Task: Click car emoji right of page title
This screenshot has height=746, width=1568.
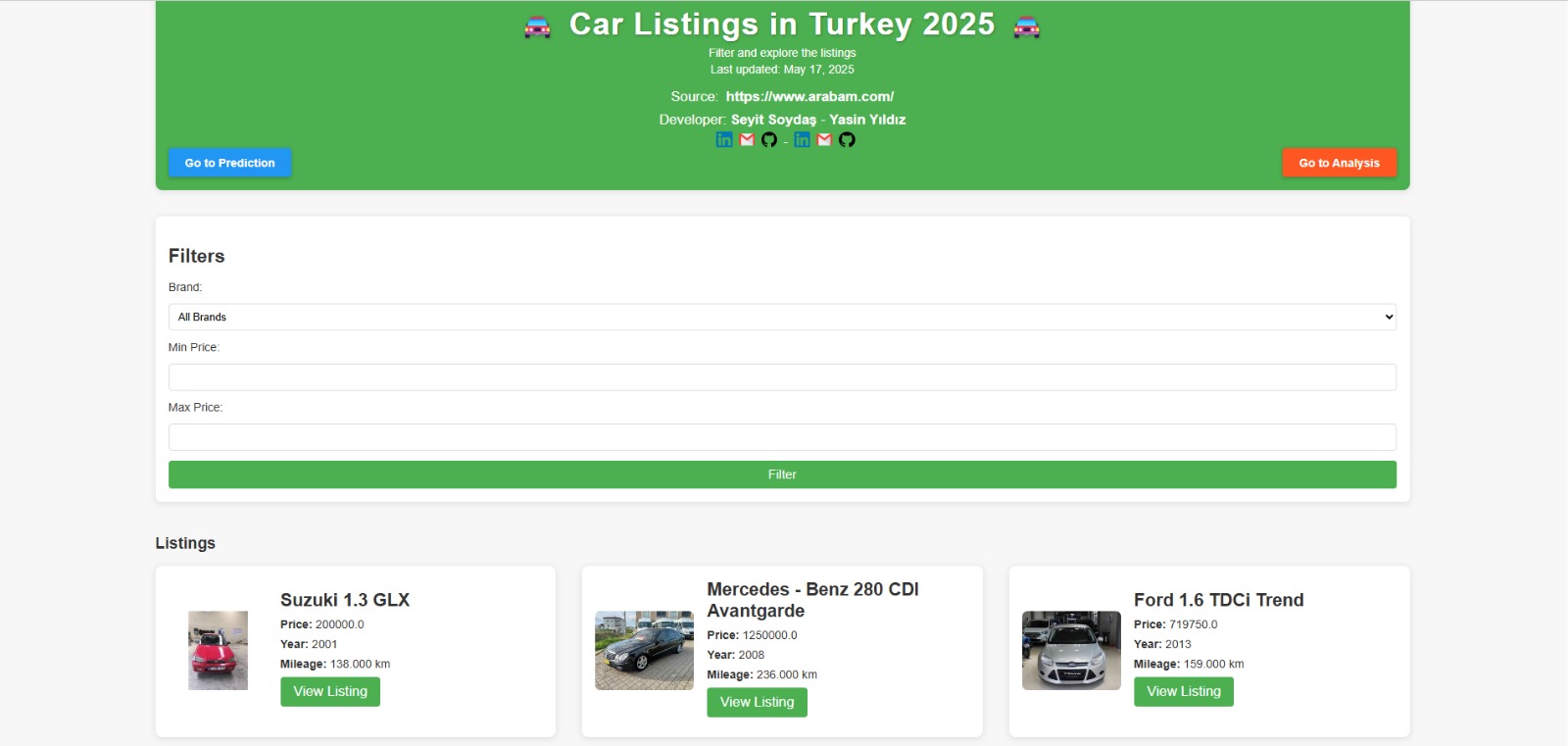Action: (x=1026, y=26)
